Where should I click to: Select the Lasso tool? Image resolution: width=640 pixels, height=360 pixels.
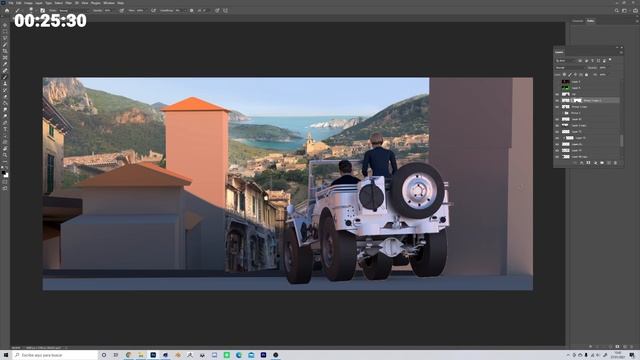[5, 38]
